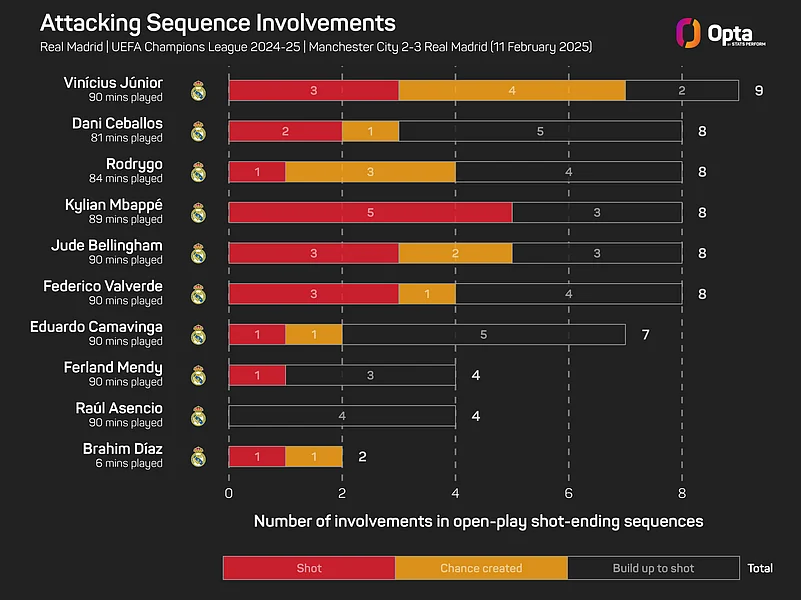The width and height of the screenshot is (801, 600).
Task: Click Real Madrid crest beside Dani Ceballos
Action: click(x=198, y=131)
